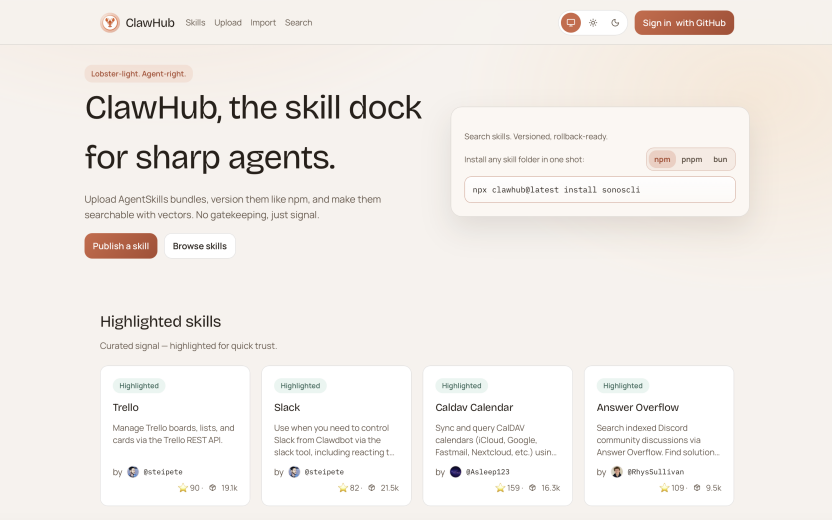Click the downloads icon on Trello card
Screen dimensions: 832x520
click(x=212, y=488)
